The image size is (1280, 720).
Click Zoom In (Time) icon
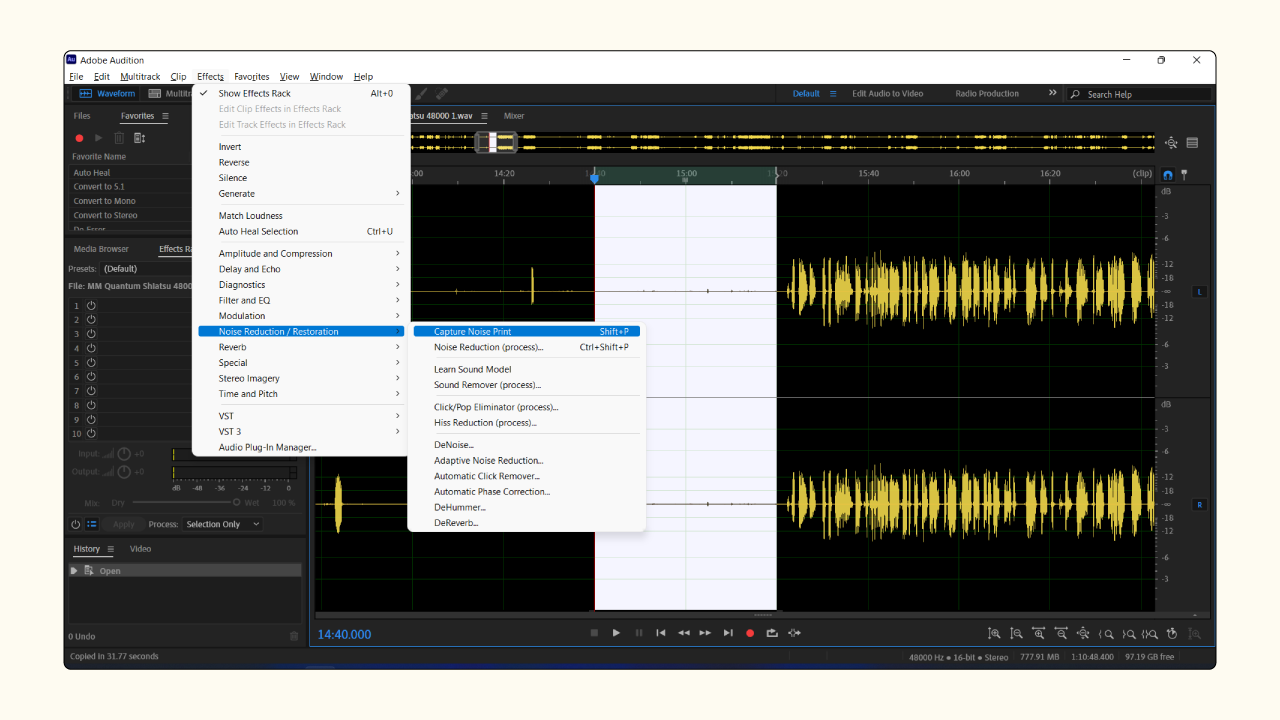(x=1039, y=634)
